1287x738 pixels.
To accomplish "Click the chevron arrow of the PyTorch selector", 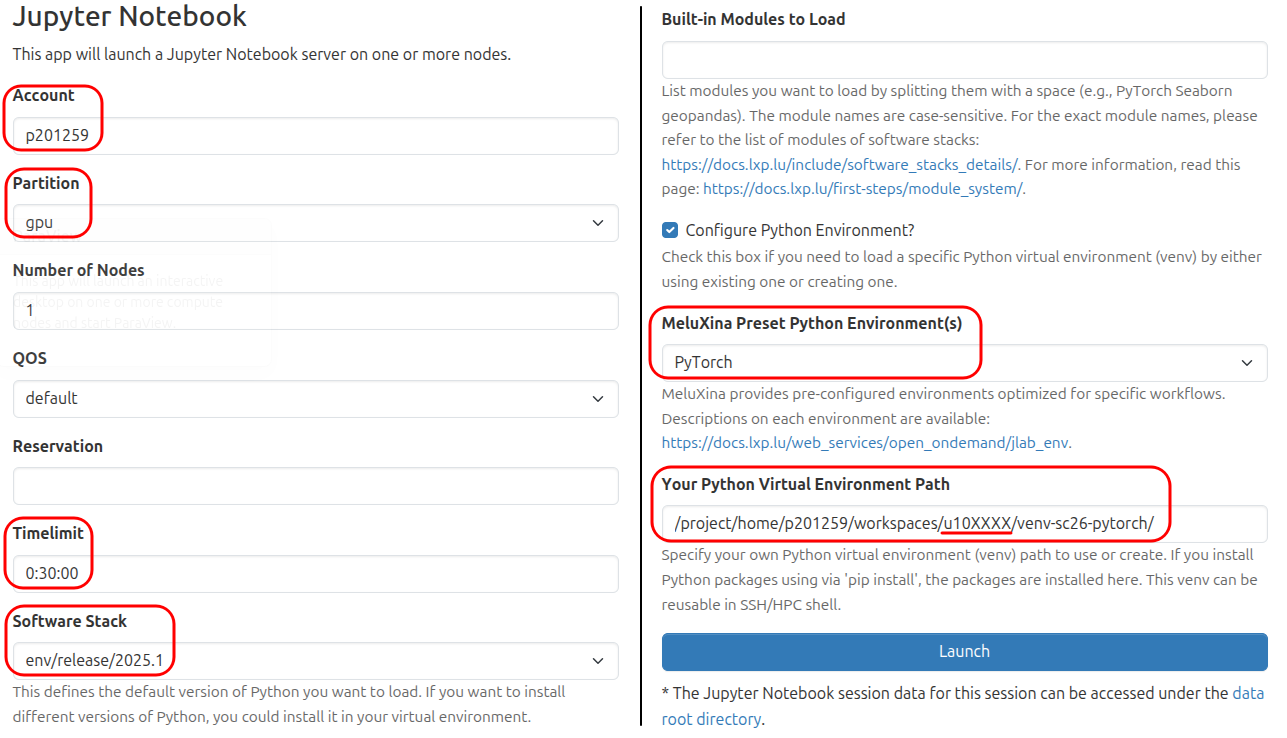I will point(1247,363).
